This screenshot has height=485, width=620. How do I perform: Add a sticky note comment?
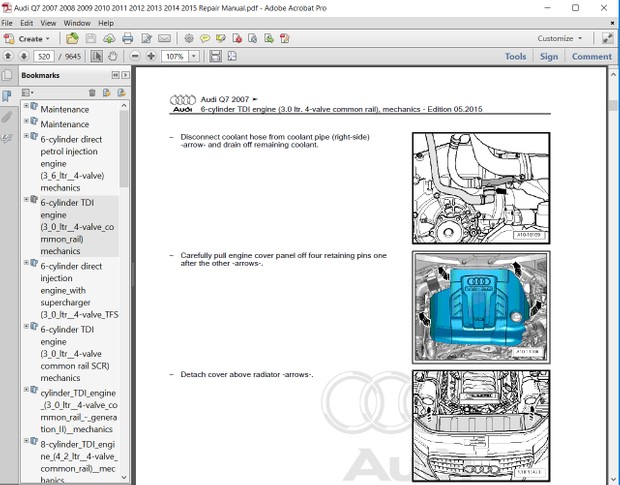coord(205,38)
